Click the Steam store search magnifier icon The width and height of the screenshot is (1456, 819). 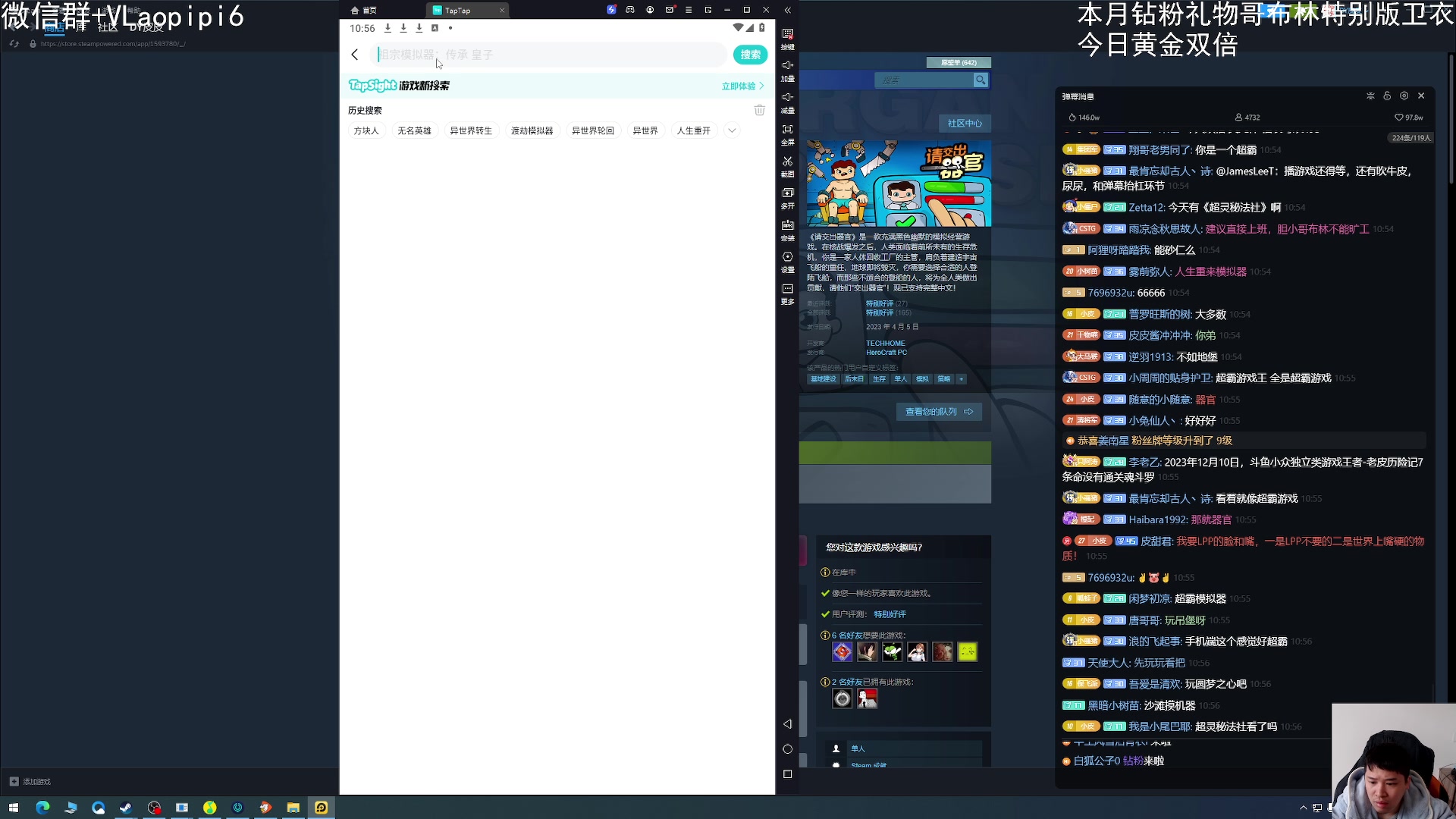tap(981, 80)
